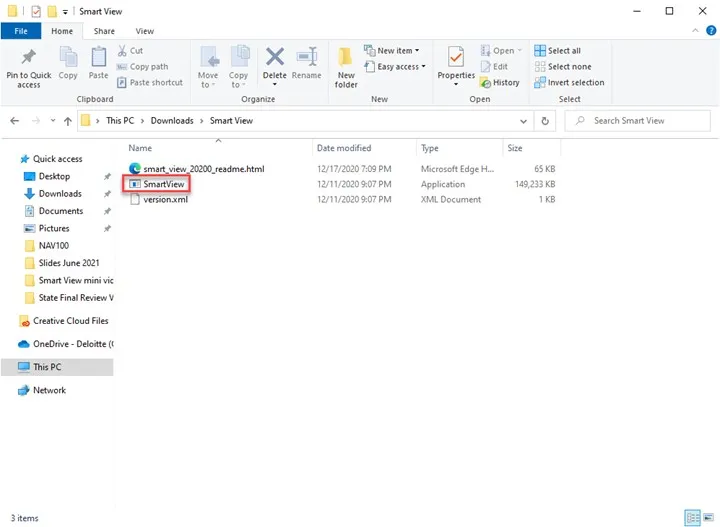Open the Copy to menu
This screenshot has height=527, width=720.
pyautogui.click(x=238, y=67)
